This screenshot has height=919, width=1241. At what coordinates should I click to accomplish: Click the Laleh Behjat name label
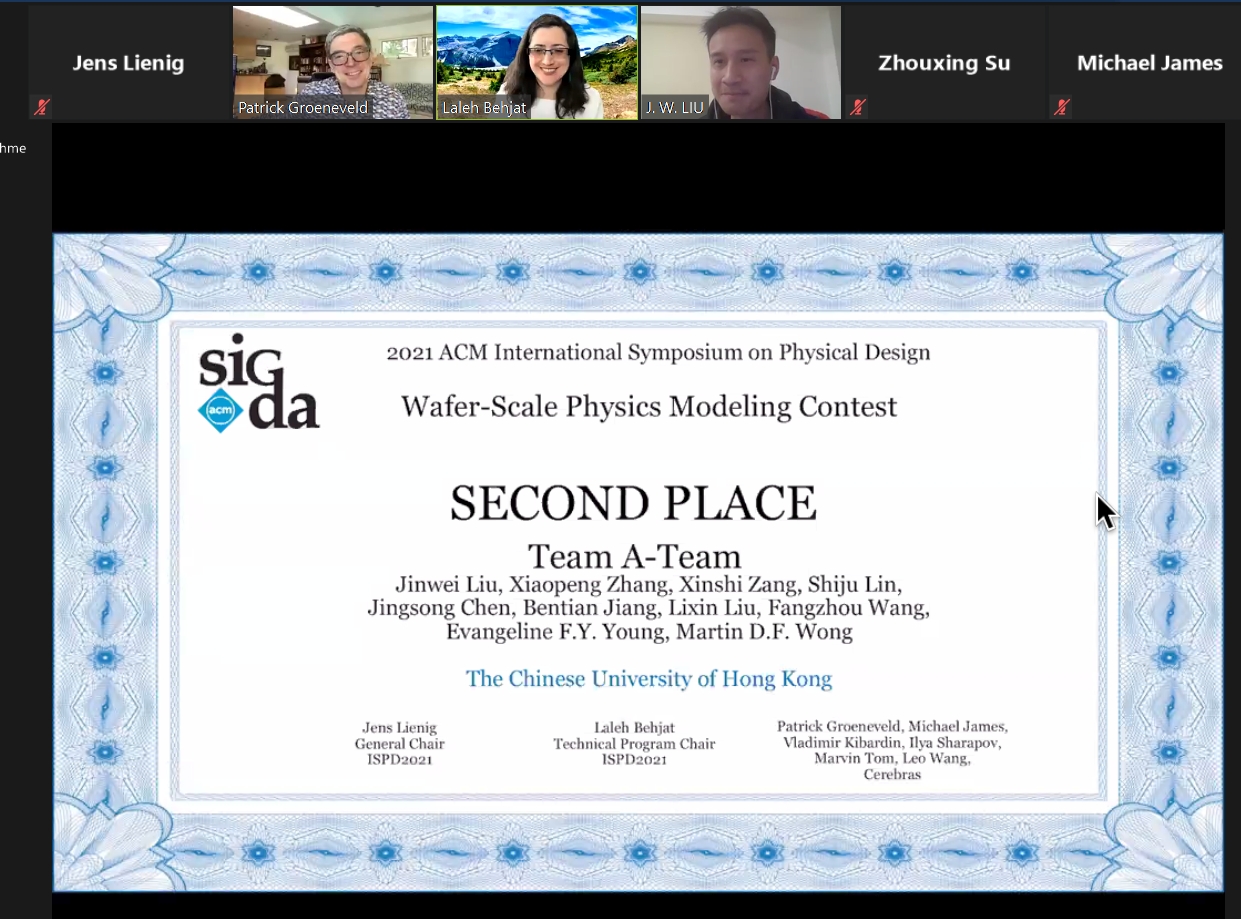tap(484, 108)
